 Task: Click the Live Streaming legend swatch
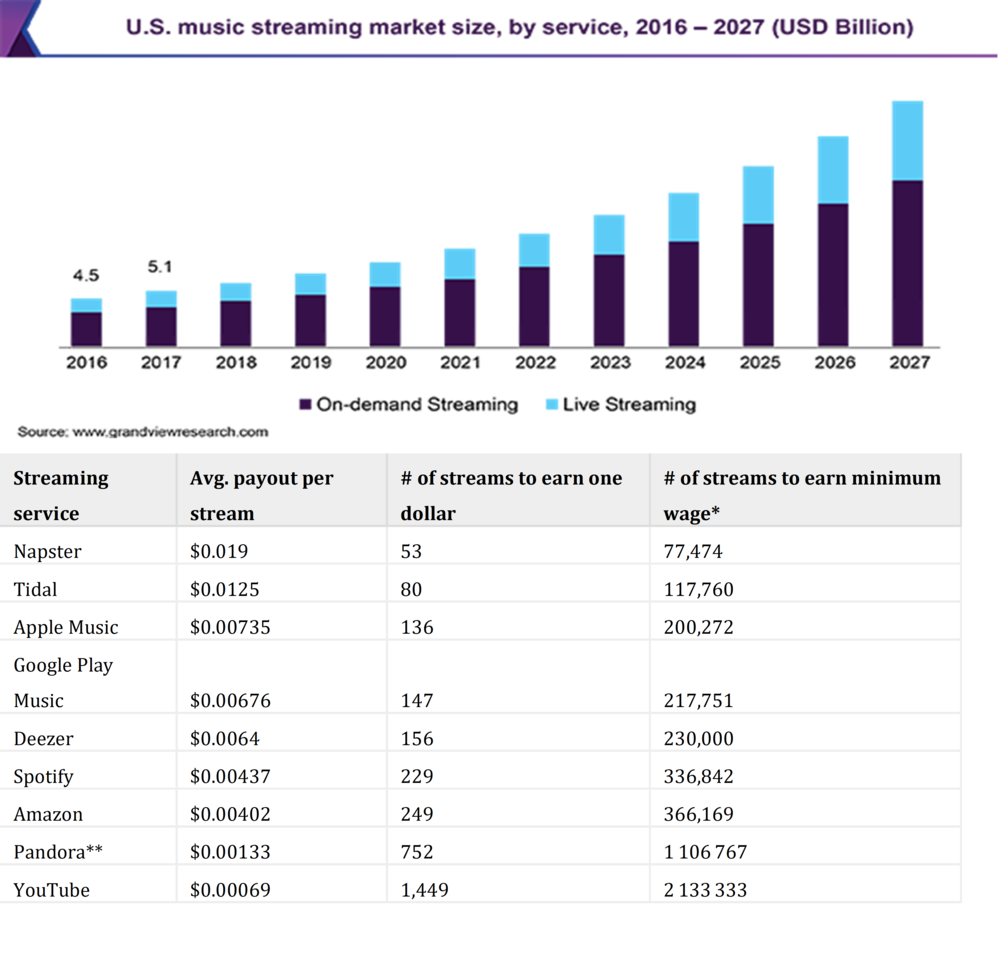(552, 404)
